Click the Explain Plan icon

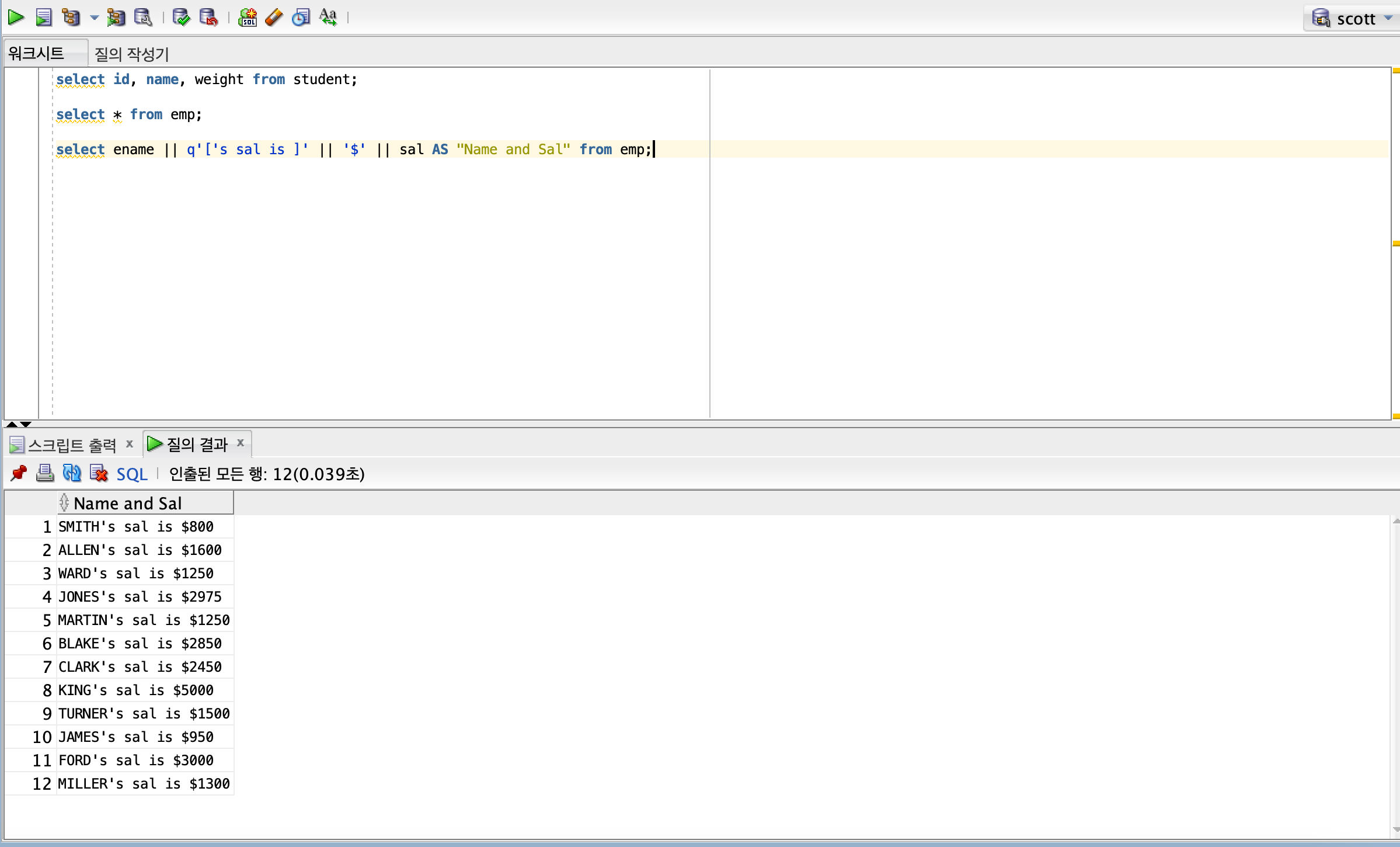(x=71, y=18)
